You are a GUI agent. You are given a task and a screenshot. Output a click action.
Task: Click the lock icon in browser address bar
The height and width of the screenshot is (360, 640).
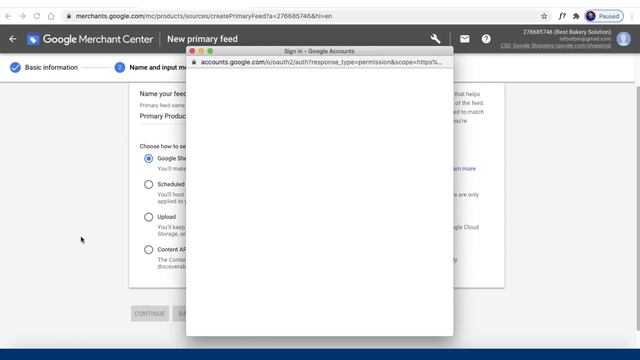(69, 16)
